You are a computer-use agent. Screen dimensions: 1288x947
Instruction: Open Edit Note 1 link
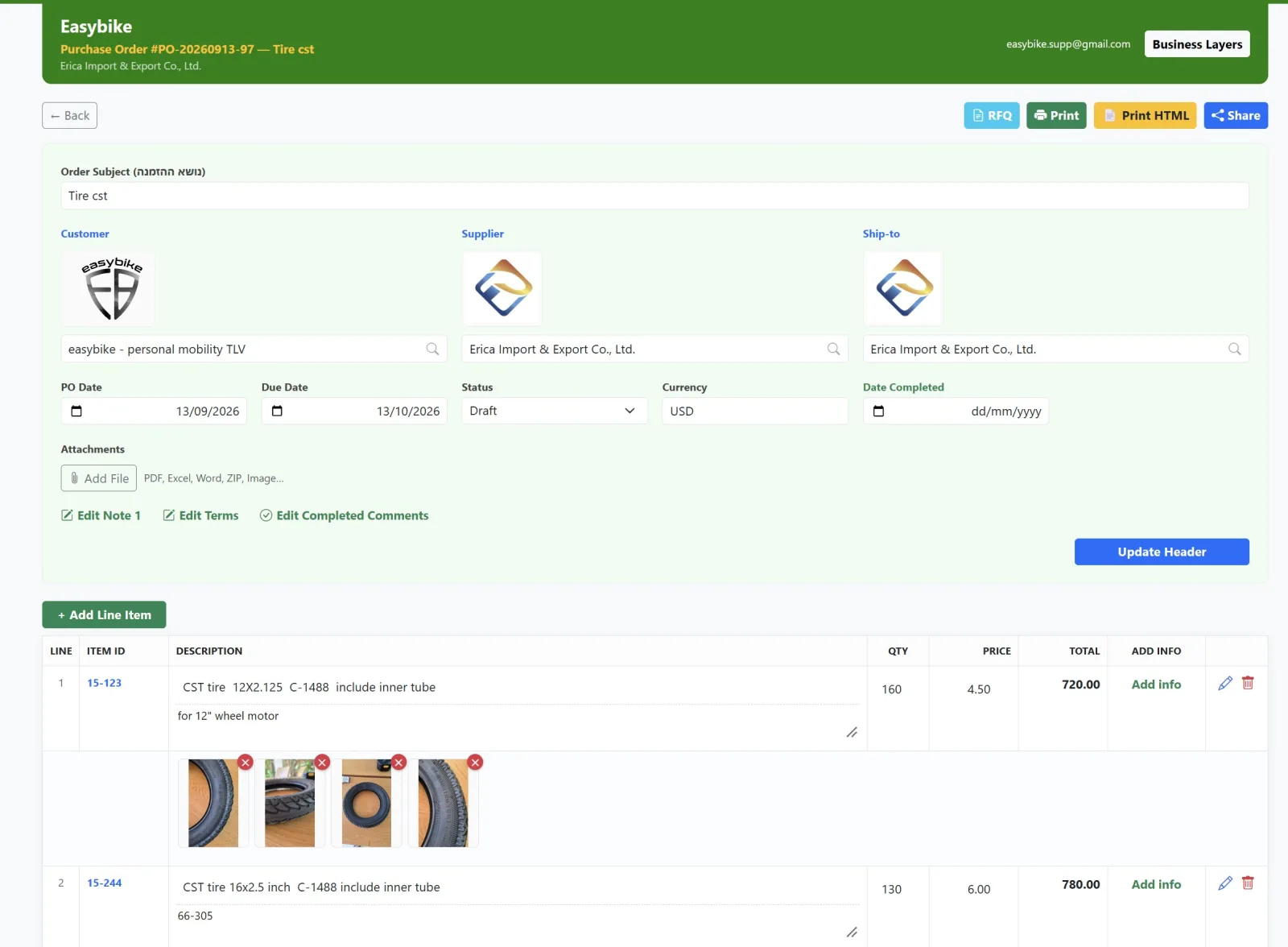click(x=101, y=515)
